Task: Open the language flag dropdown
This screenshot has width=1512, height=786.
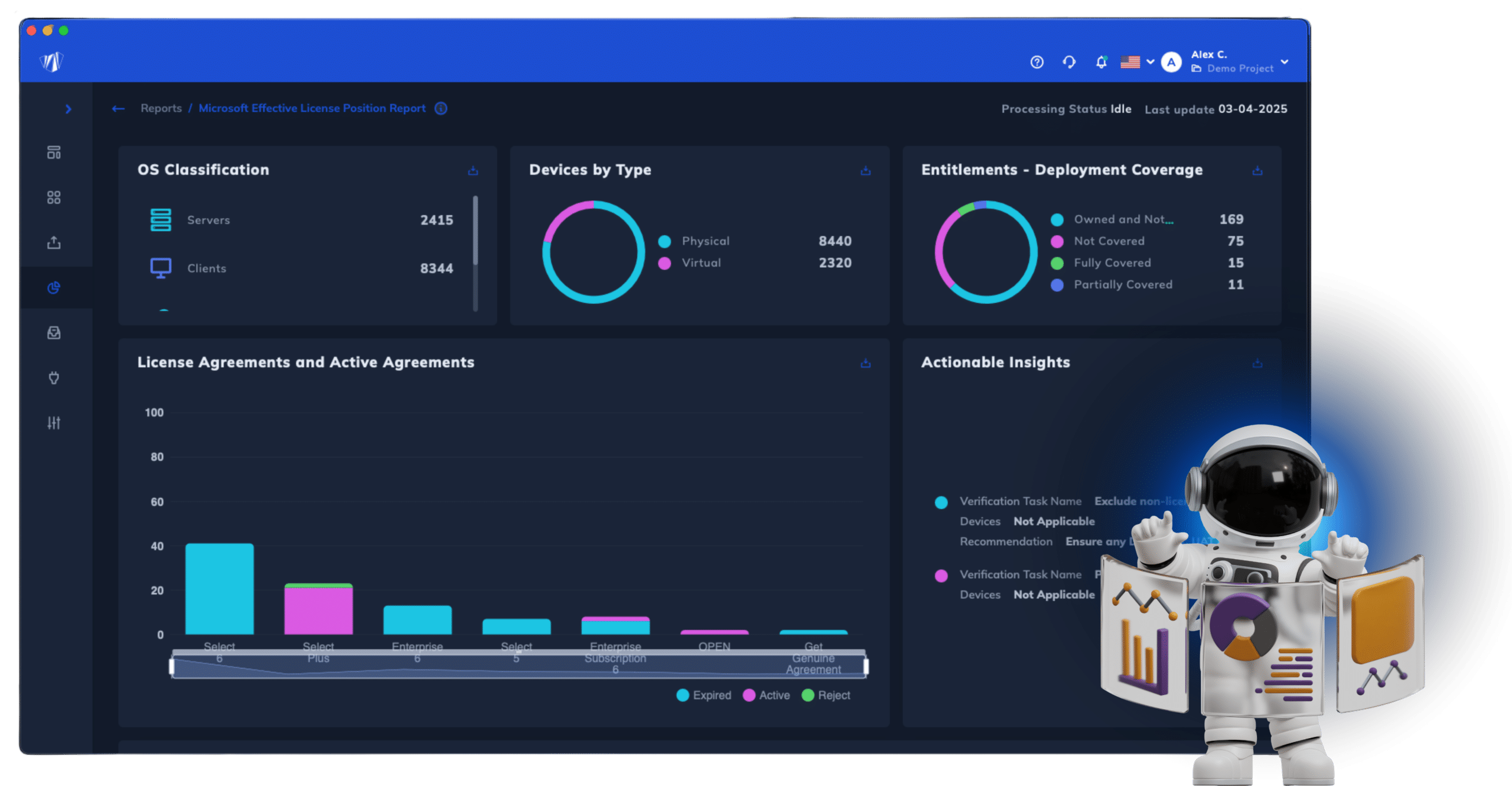Action: tap(1137, 62)
